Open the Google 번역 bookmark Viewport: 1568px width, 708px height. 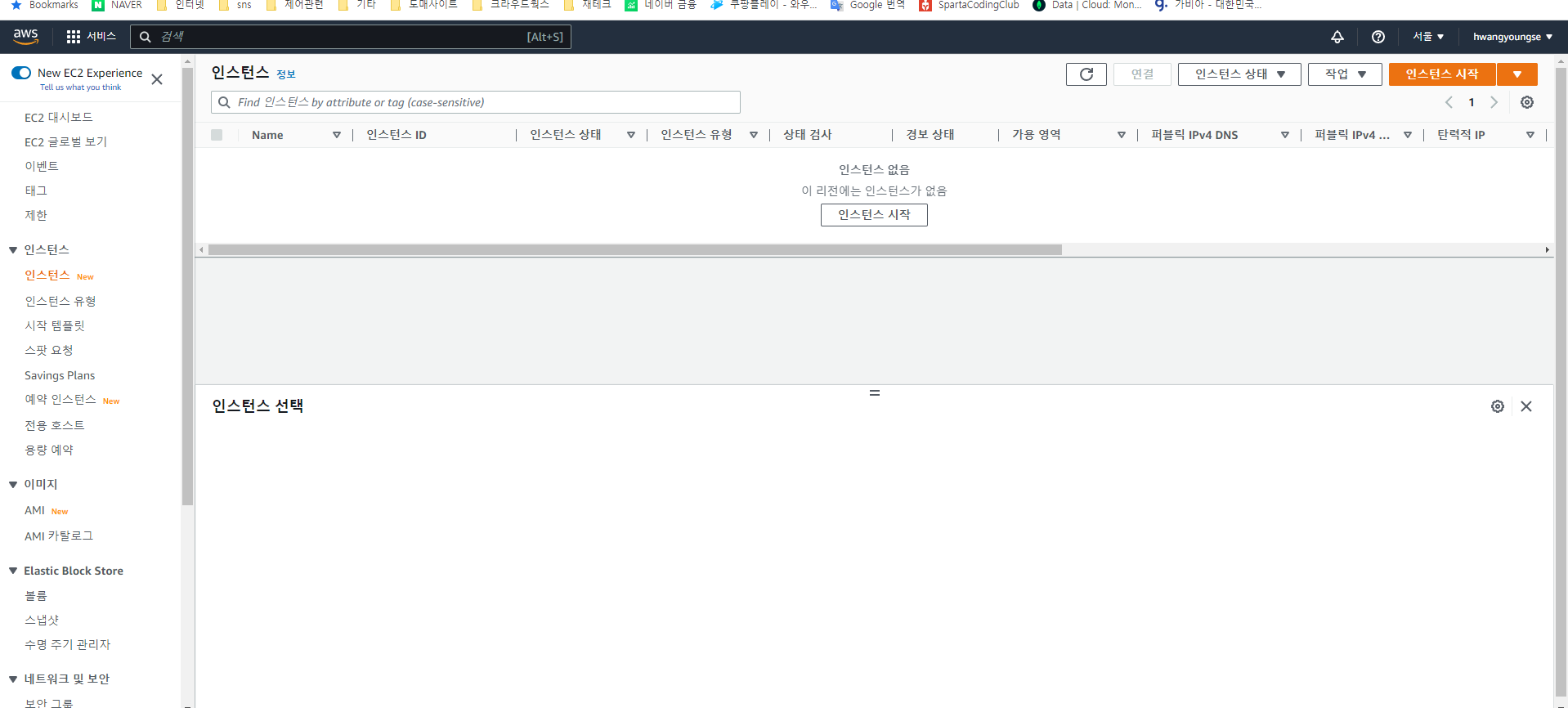[x=867, y=5]
